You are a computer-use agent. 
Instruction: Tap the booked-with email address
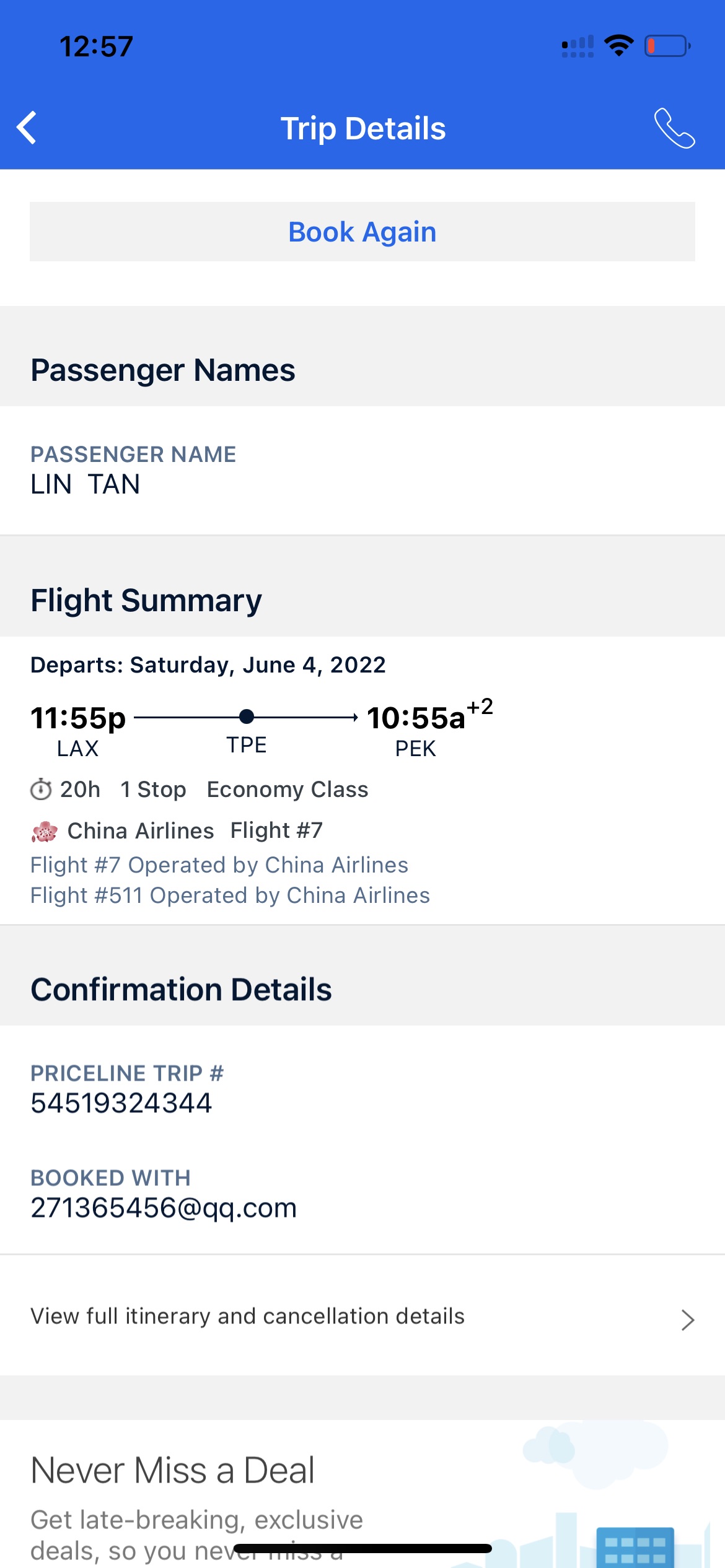click(164, 1208)
